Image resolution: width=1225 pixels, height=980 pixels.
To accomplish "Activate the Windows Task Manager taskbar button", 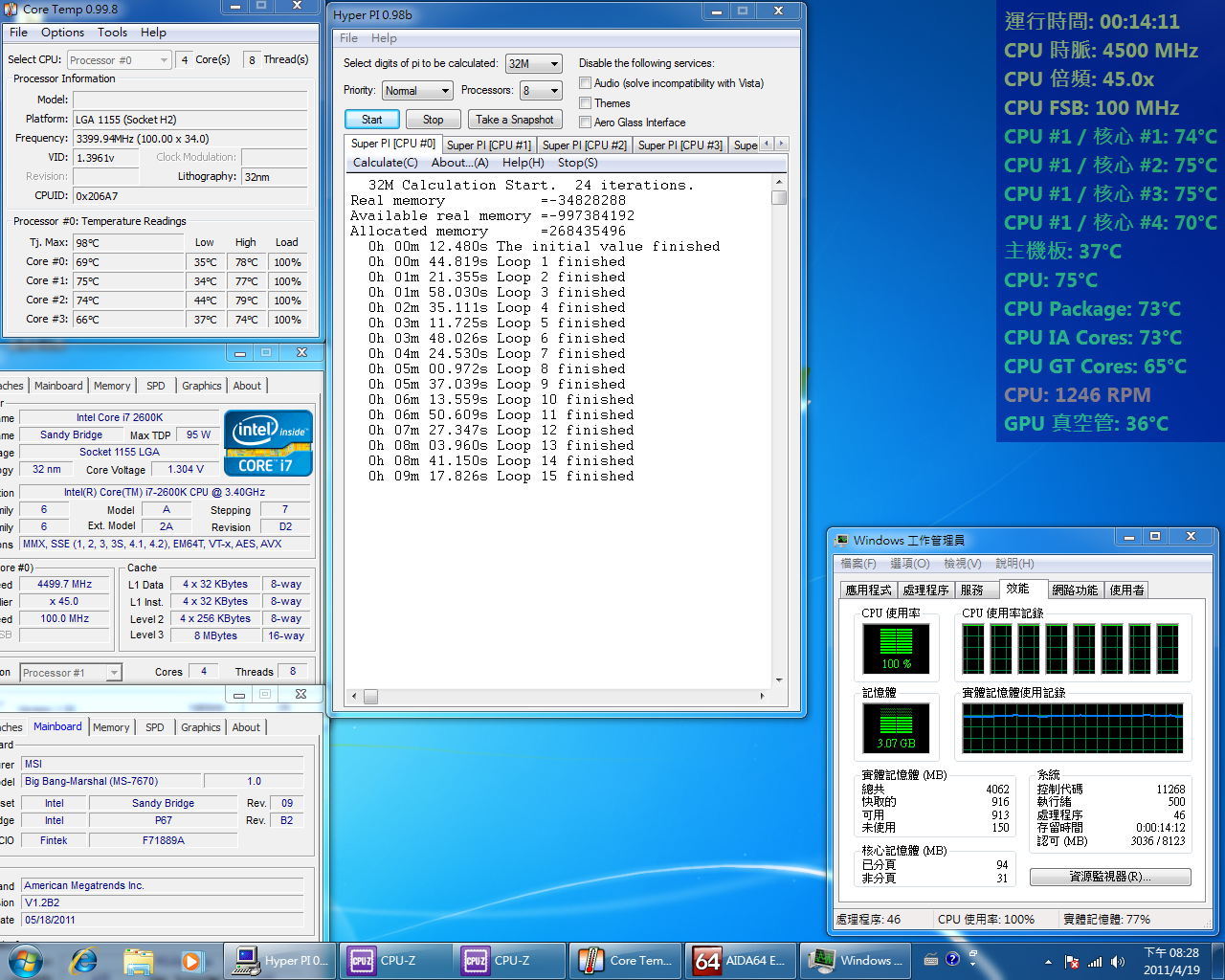I will [857, 960].
